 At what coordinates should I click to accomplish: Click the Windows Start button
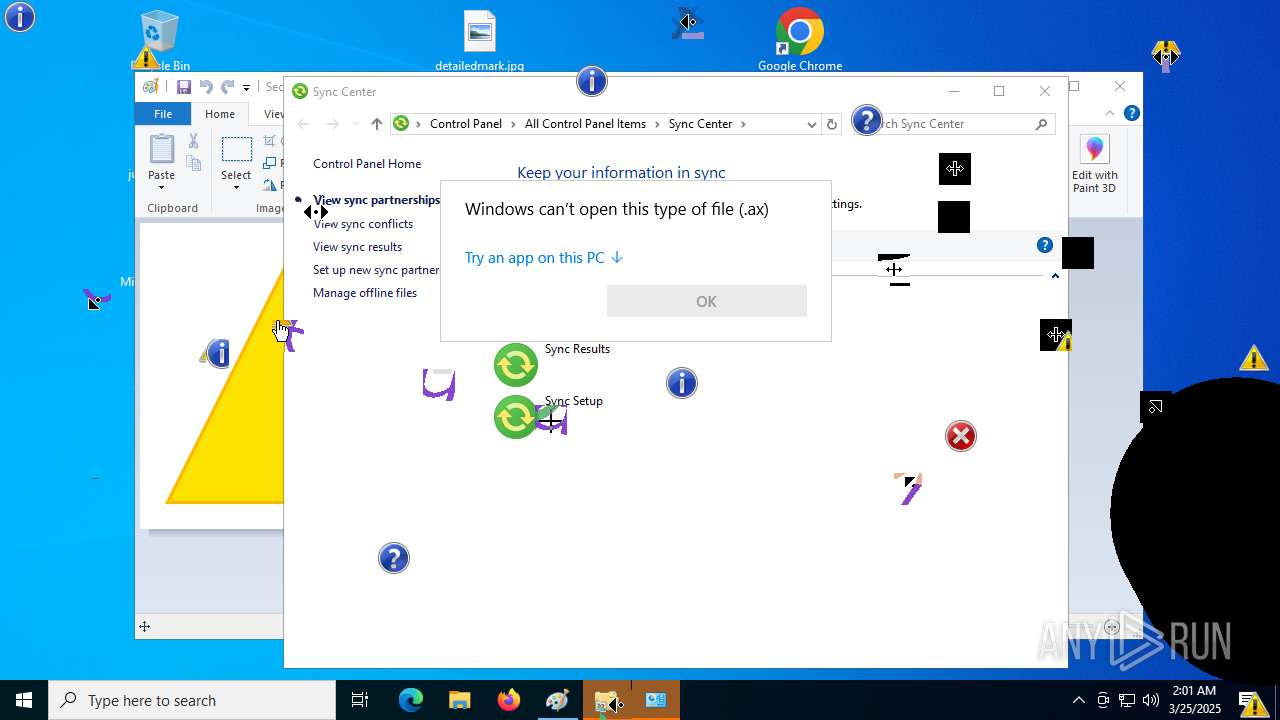click(x=24, y=700)
